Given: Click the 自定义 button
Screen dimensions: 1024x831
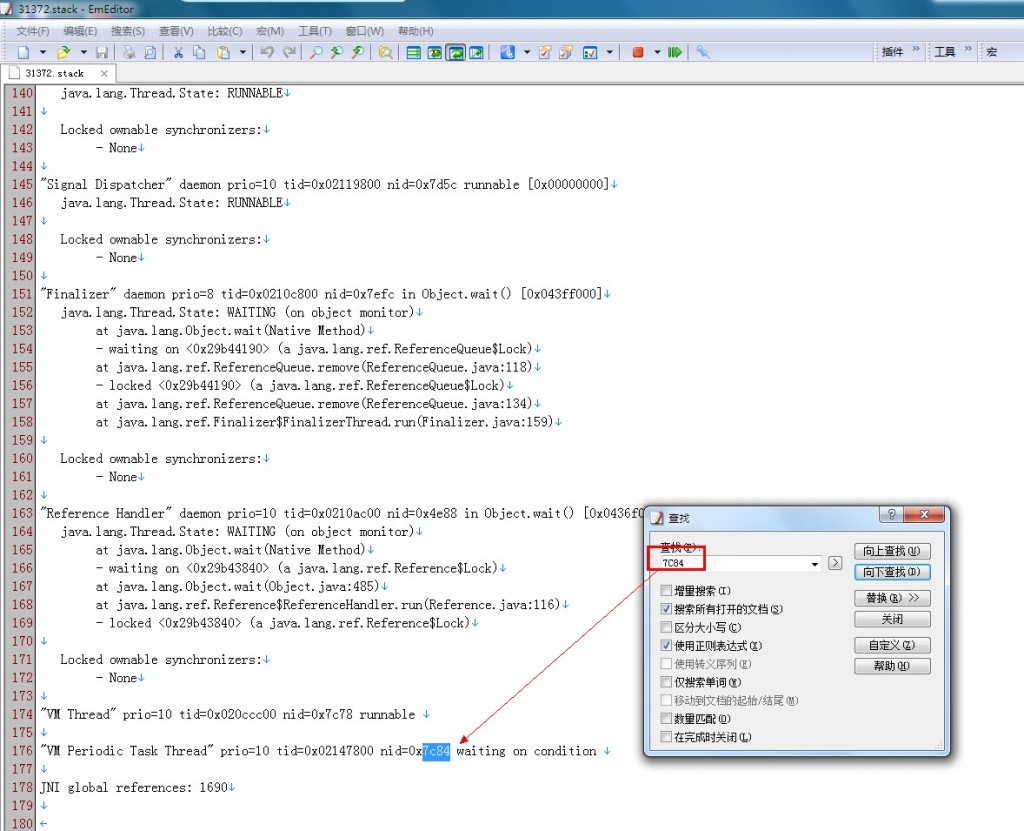Looking at the screenshot, I should pyautogui.click(x=892, y=645).
